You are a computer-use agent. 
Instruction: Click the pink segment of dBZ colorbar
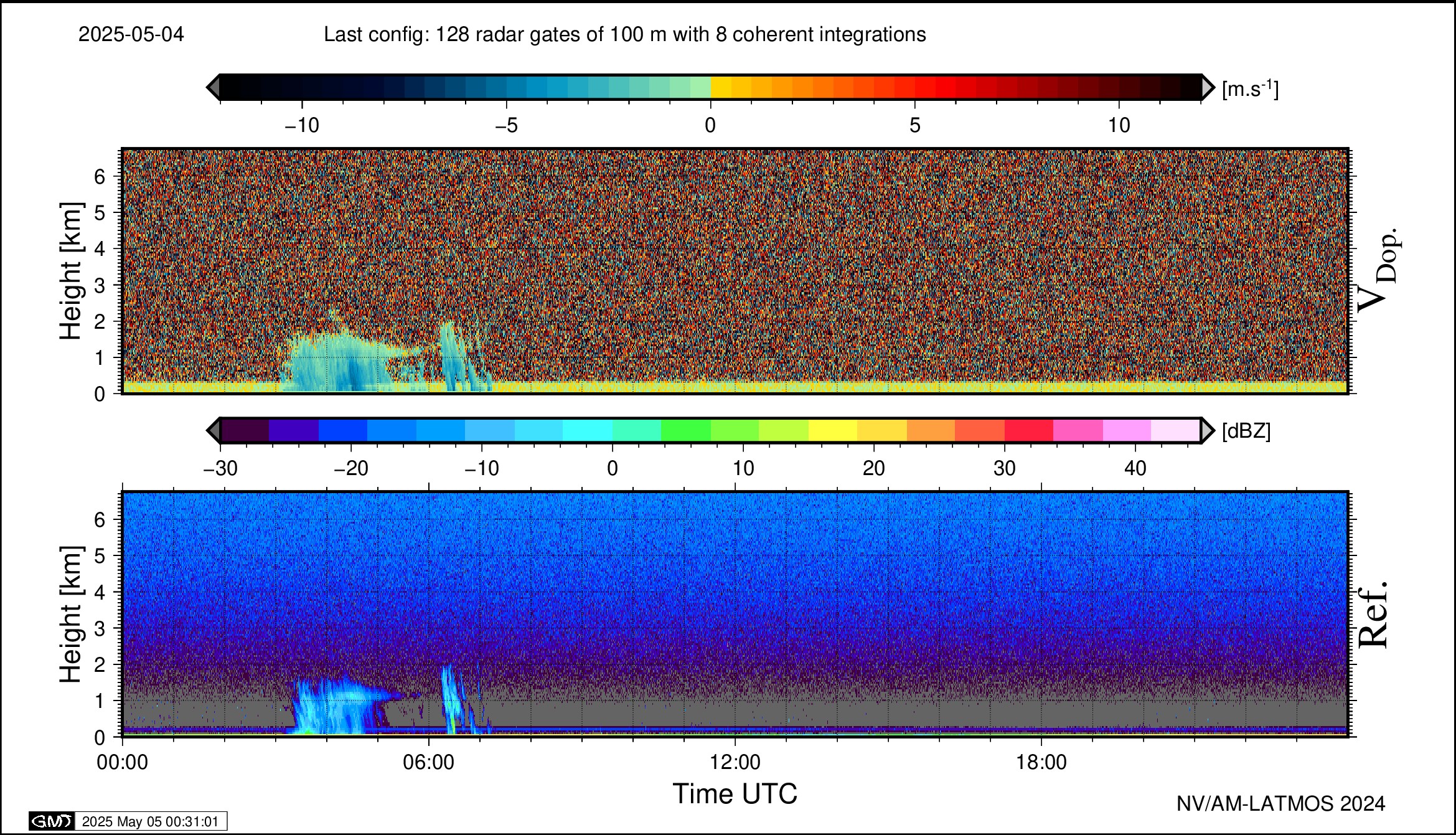(x=1078, y=430)
